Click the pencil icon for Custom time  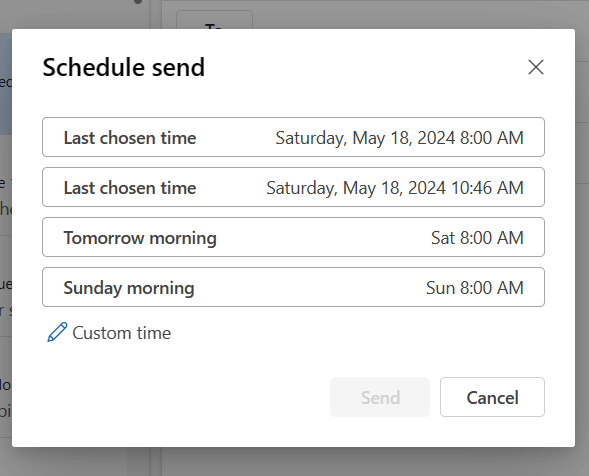click(x=57, y=332)
